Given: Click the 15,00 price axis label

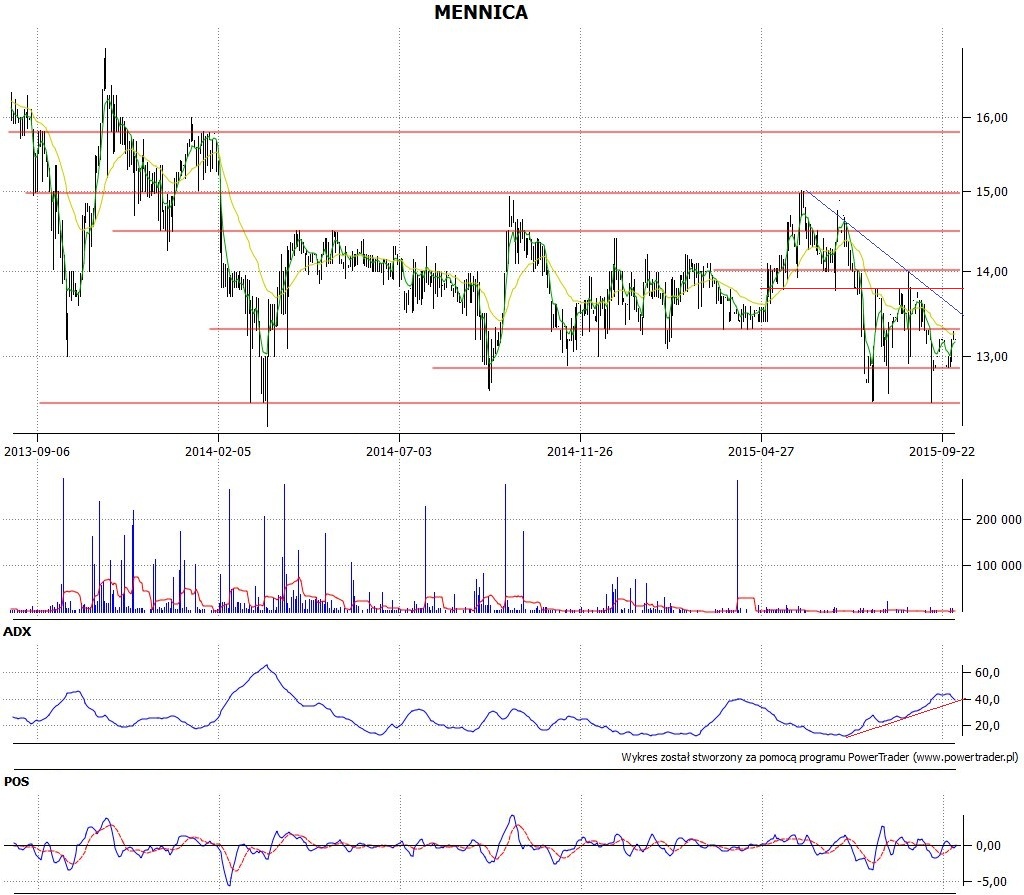Looking at the screenshot, I should click(x=992, y=192).
